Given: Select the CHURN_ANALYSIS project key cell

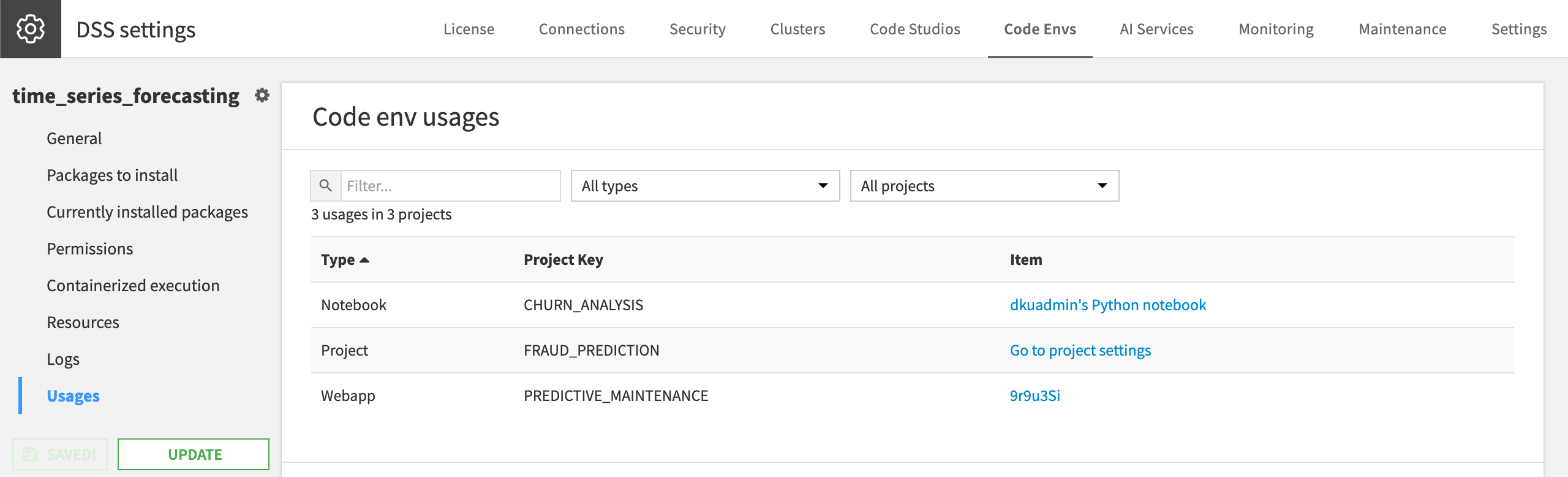Looking at the screenshot, I should (x=583, y=305).
